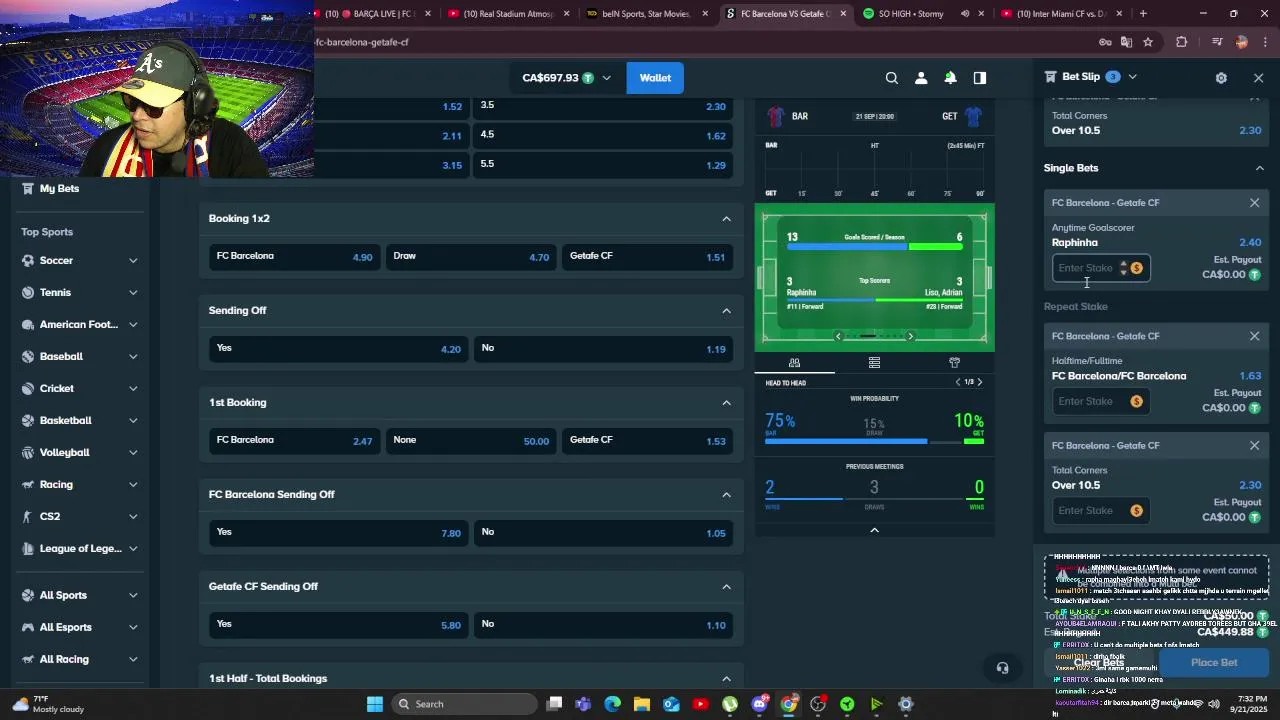Open Basketball in the sidebar
Viewport: 1280px width, 720px height.
click(x=65, y=420)
